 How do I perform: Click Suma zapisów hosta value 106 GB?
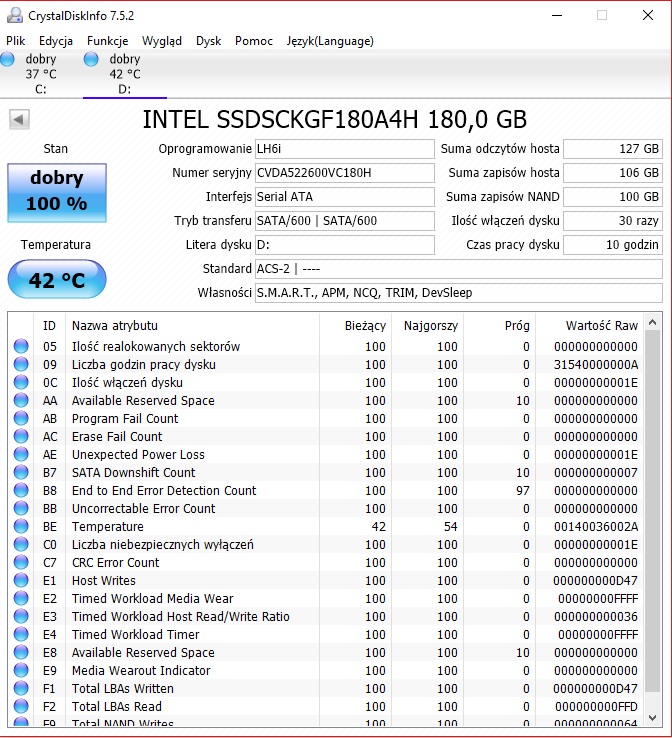(x=613, y=173)
